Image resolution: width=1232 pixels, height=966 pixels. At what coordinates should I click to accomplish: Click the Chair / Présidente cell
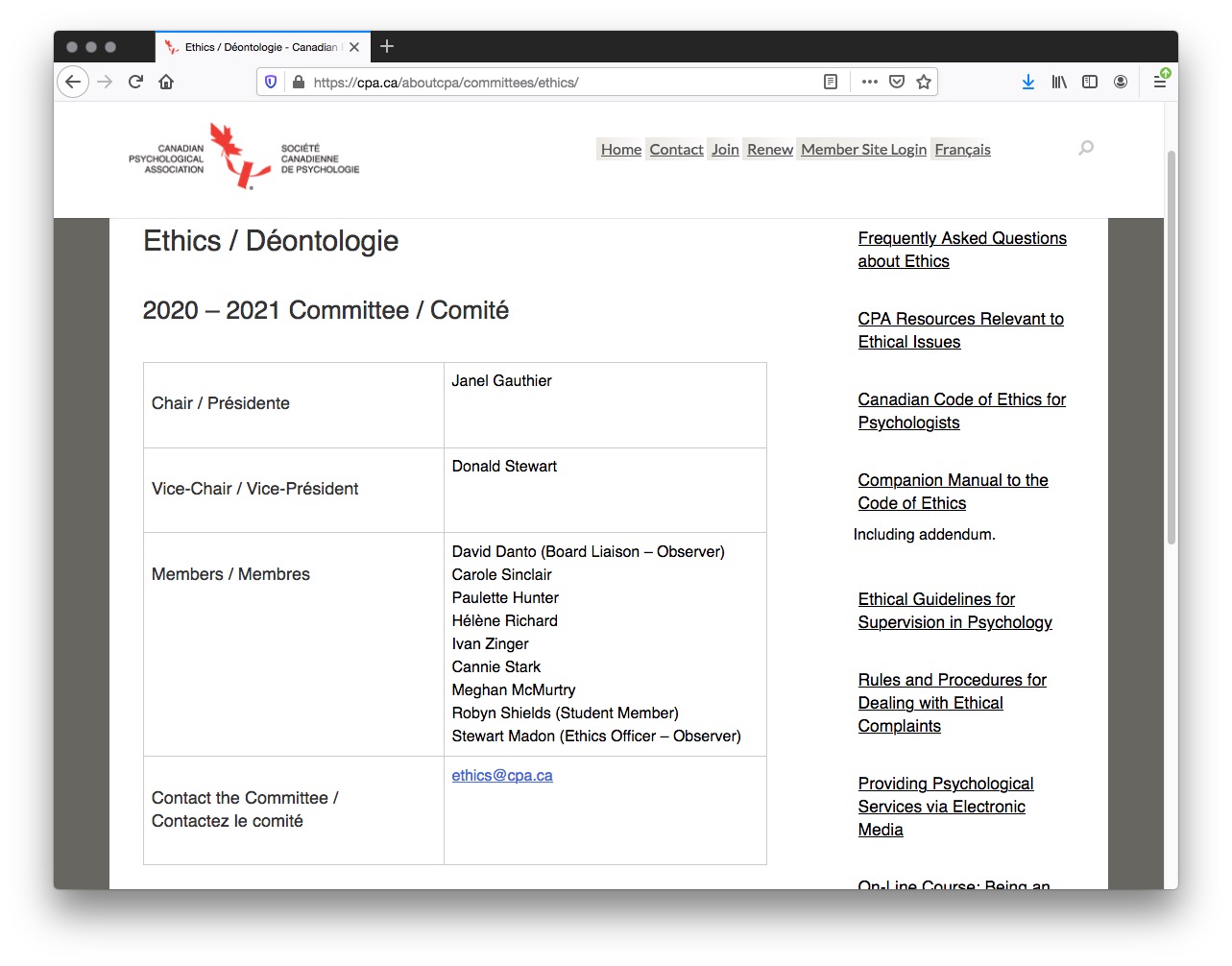[294, 404]
